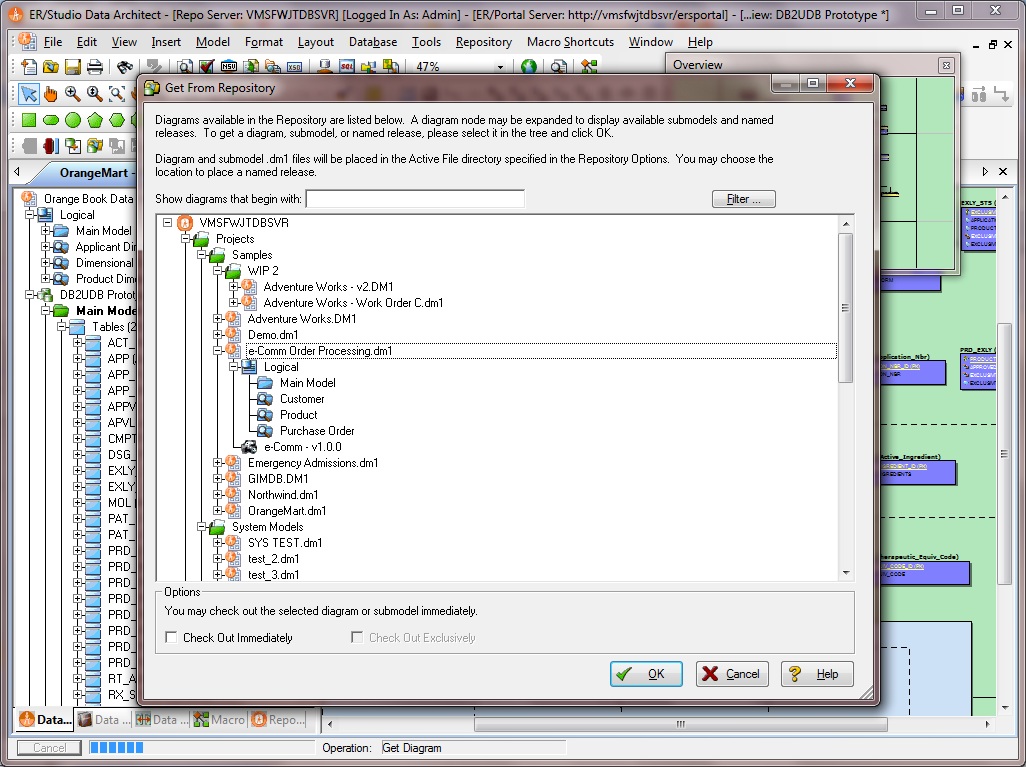Image resolution: width=1026 pixels, height=767 pixels.
Task: Click the Filter ... button
Action: 743,199
